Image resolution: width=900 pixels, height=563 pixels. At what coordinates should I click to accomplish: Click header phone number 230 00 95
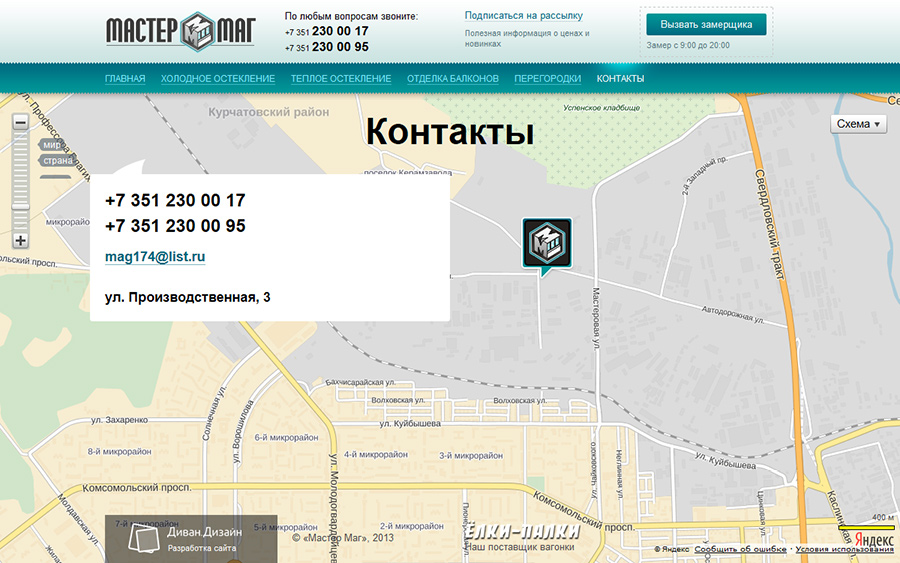pos(327,47)
